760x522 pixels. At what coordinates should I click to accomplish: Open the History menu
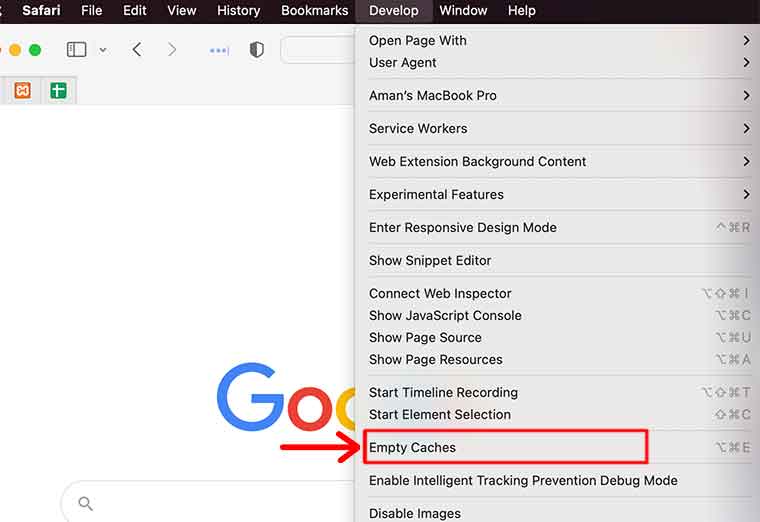[238, 11]
